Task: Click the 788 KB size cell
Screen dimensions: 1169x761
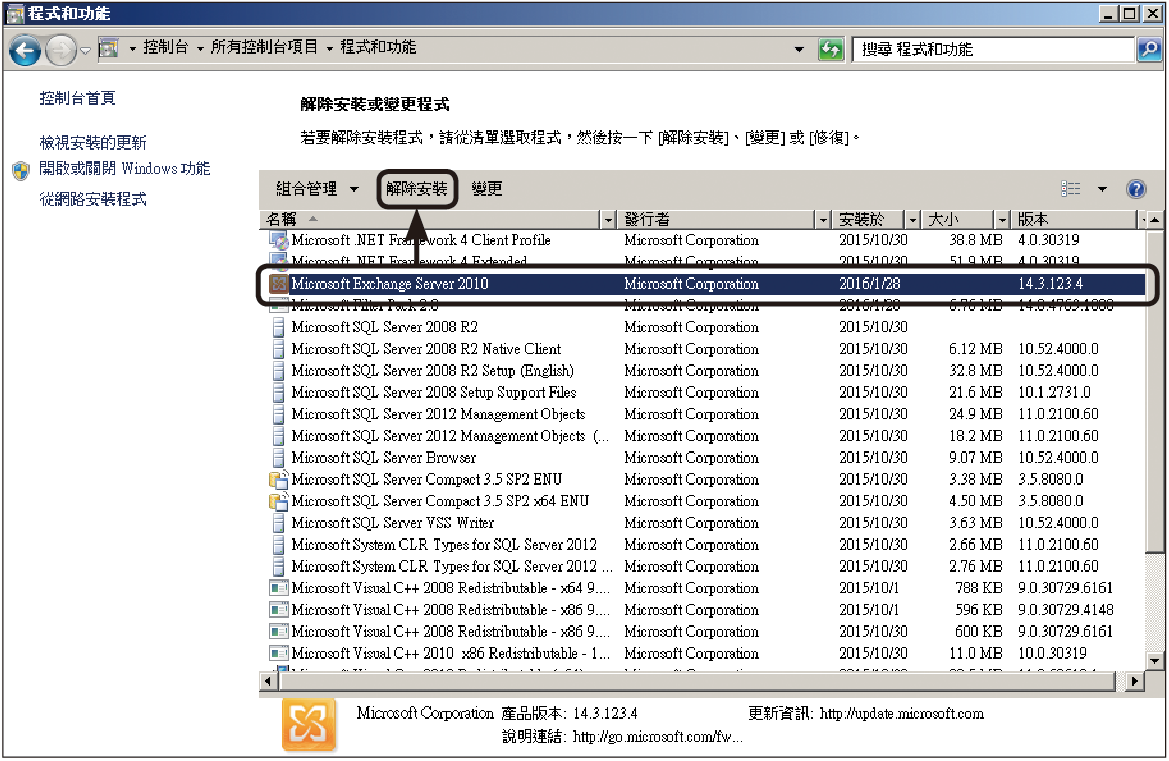Action: [978, 588]
